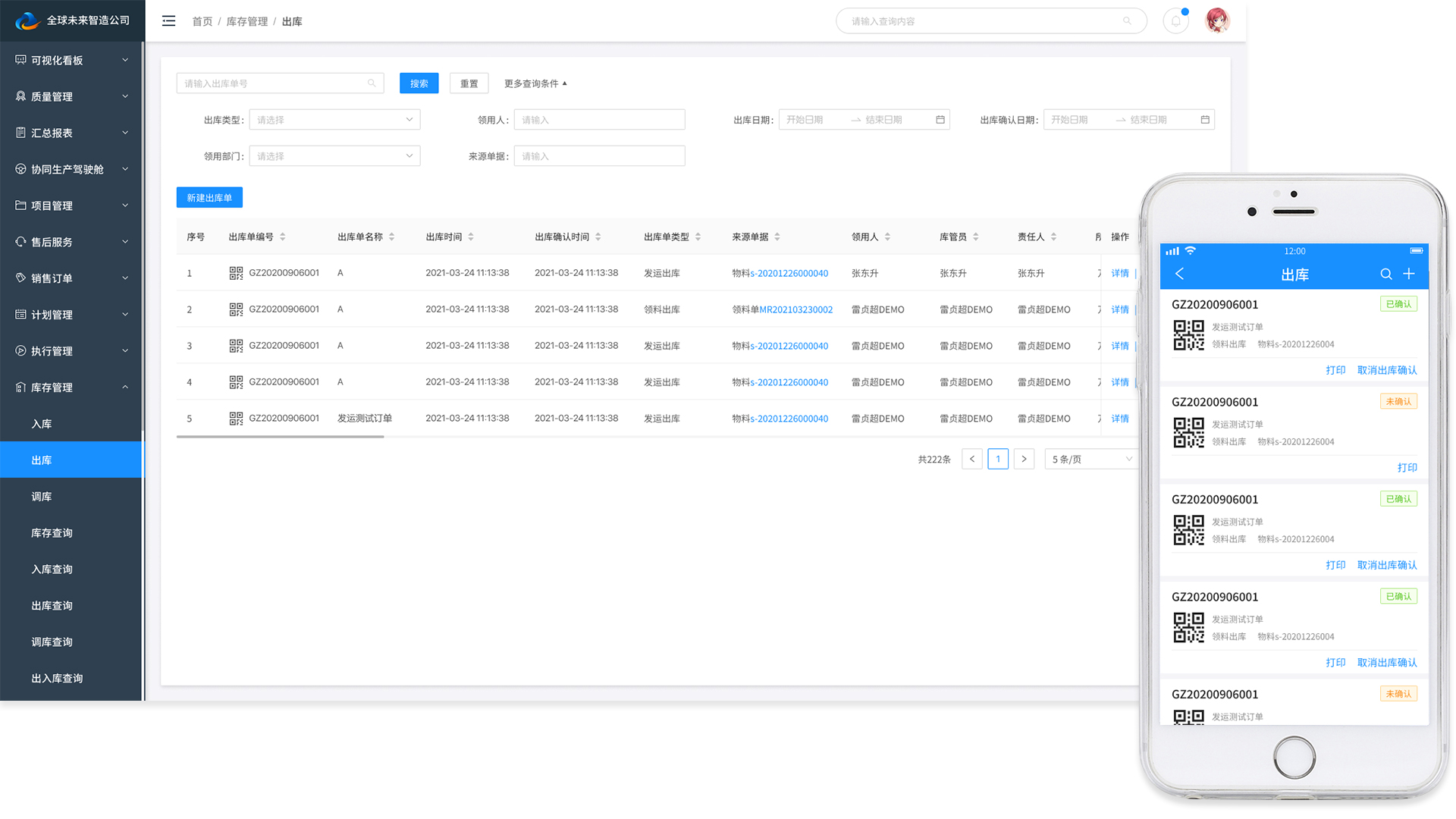1456x819 pixels.
Task: Click the hamburger menu collapse icon
Action: click(x=168, y=21)
